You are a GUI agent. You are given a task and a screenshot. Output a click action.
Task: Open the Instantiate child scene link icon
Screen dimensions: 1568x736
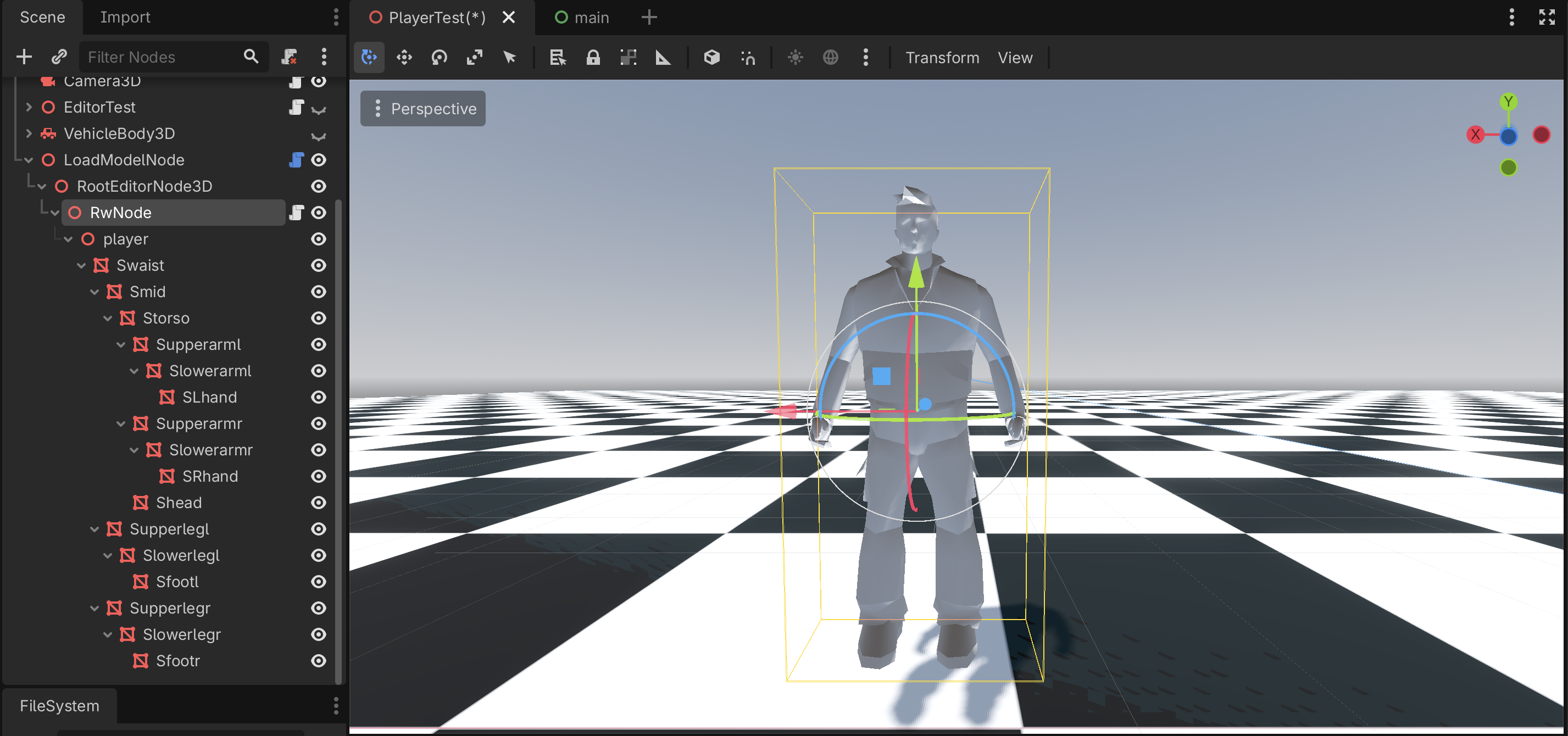[x=59, y=57]
